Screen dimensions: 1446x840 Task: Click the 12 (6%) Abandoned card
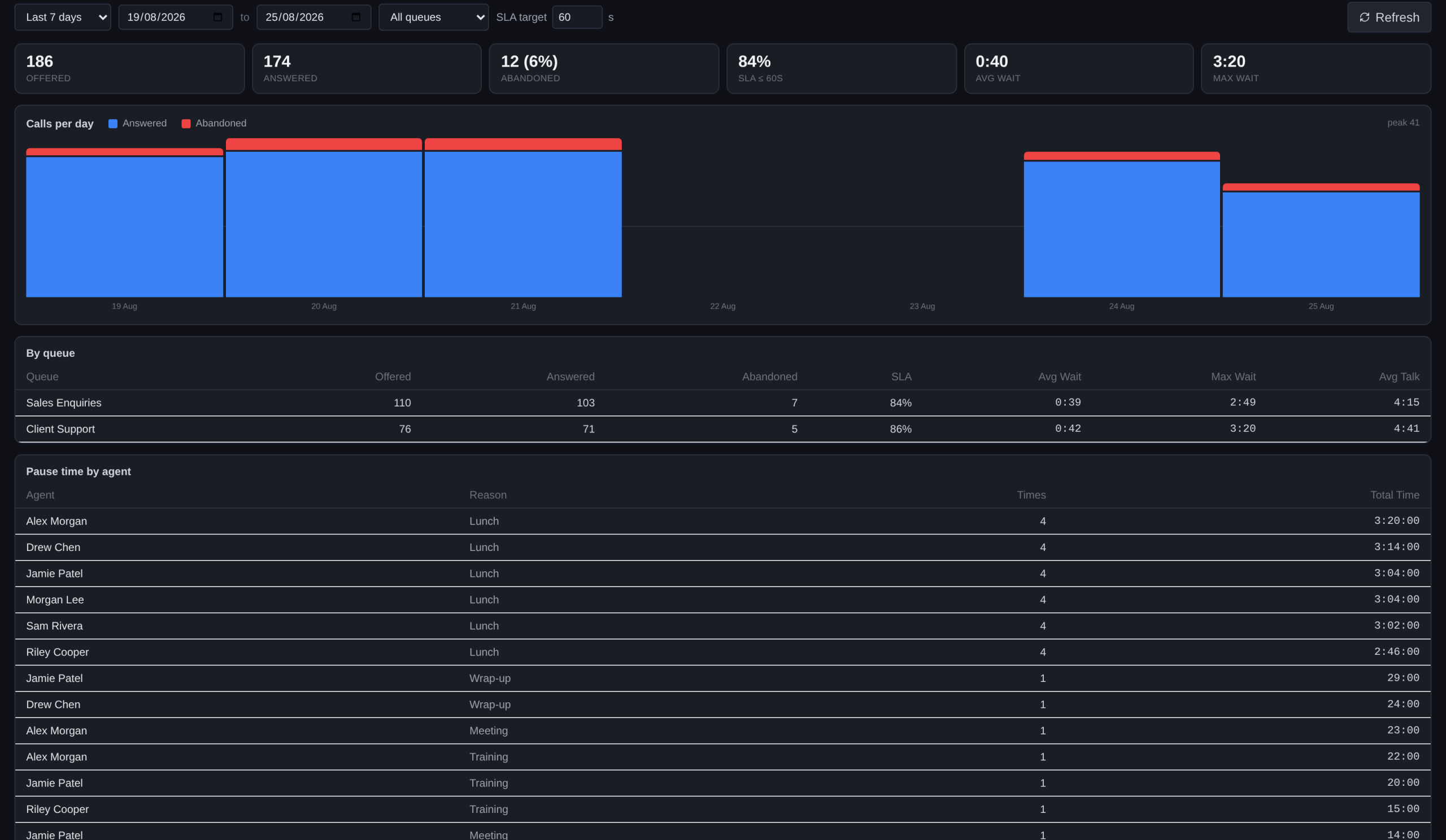[x=604, y=68]
